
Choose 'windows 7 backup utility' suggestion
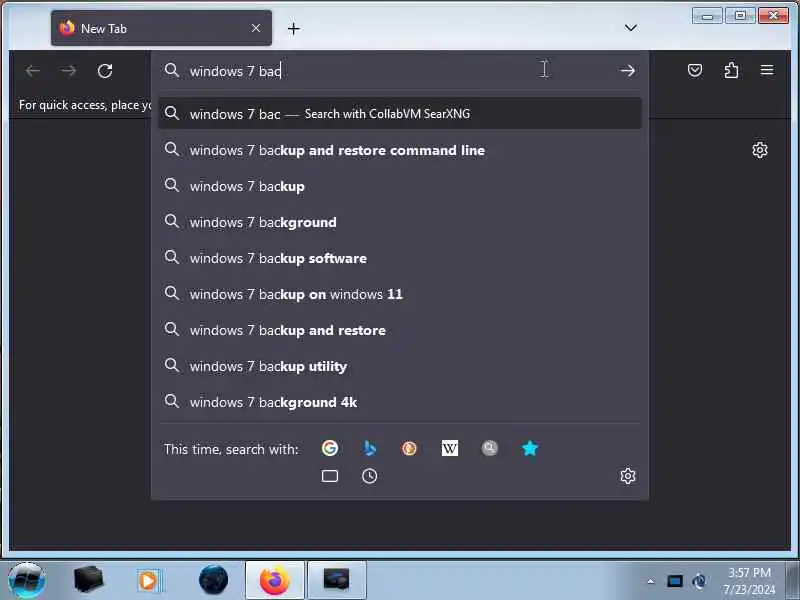(x=400, y=366)
